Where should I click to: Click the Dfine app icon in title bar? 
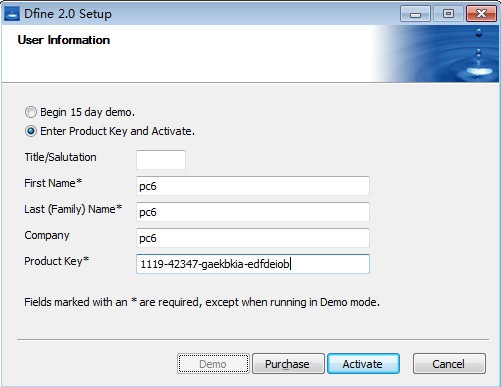(x=12, y=13)
